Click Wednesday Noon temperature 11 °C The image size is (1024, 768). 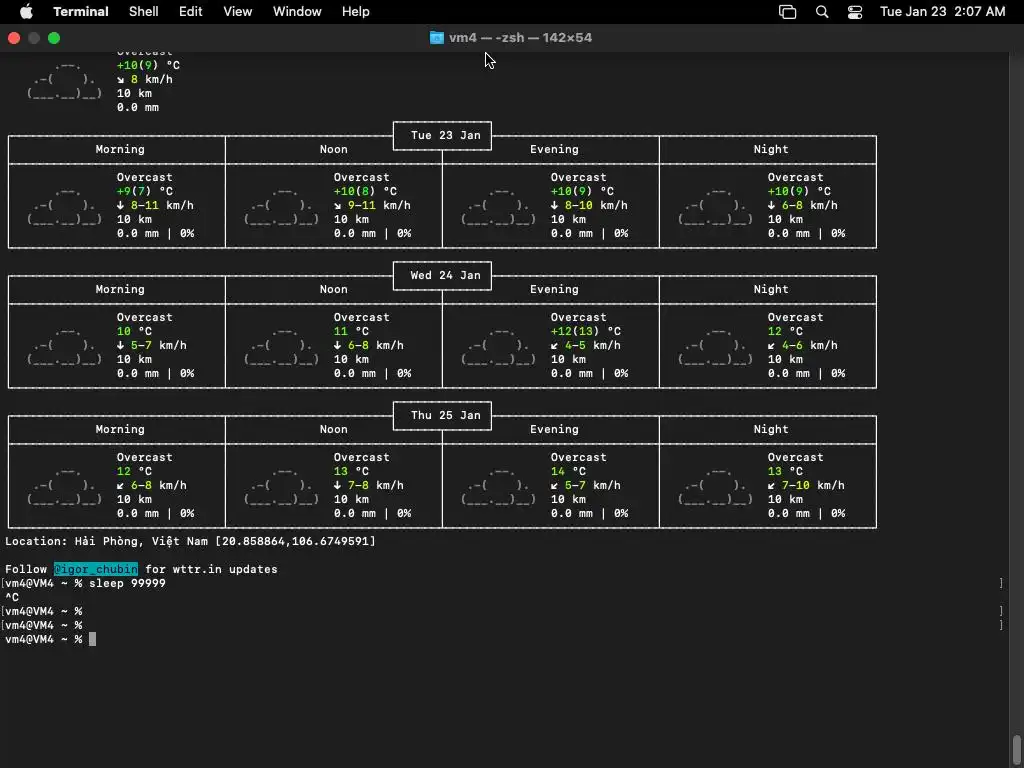pyautogui.click(x=351, y=331)
